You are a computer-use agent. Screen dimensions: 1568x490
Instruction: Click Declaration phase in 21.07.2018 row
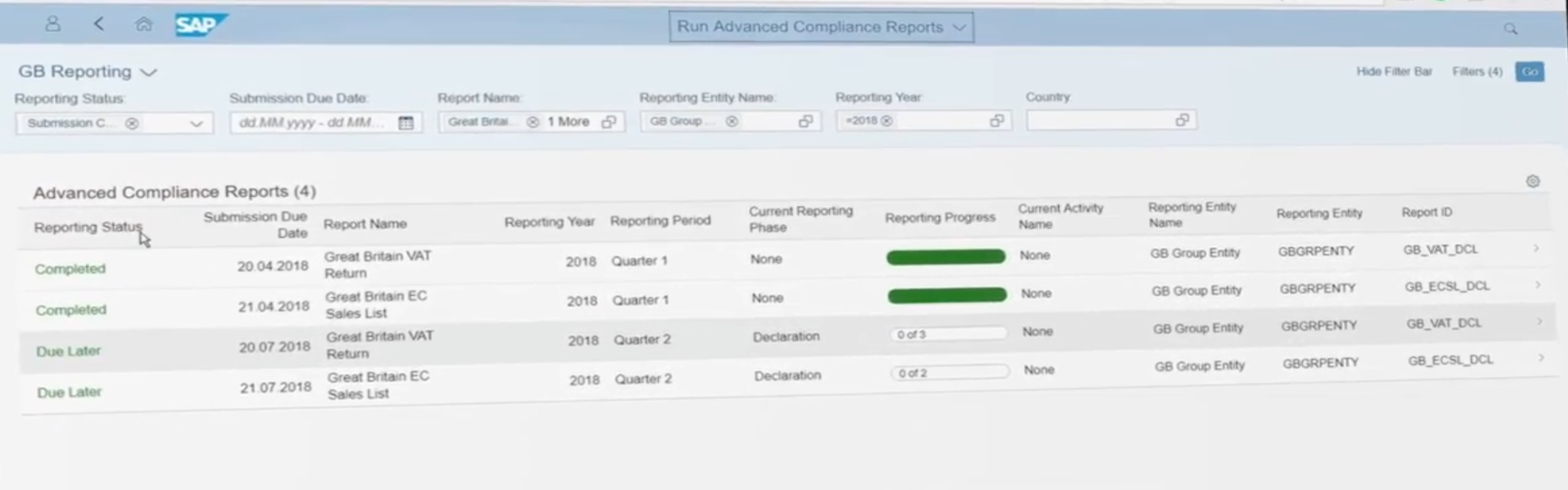[x=787, y=375]
